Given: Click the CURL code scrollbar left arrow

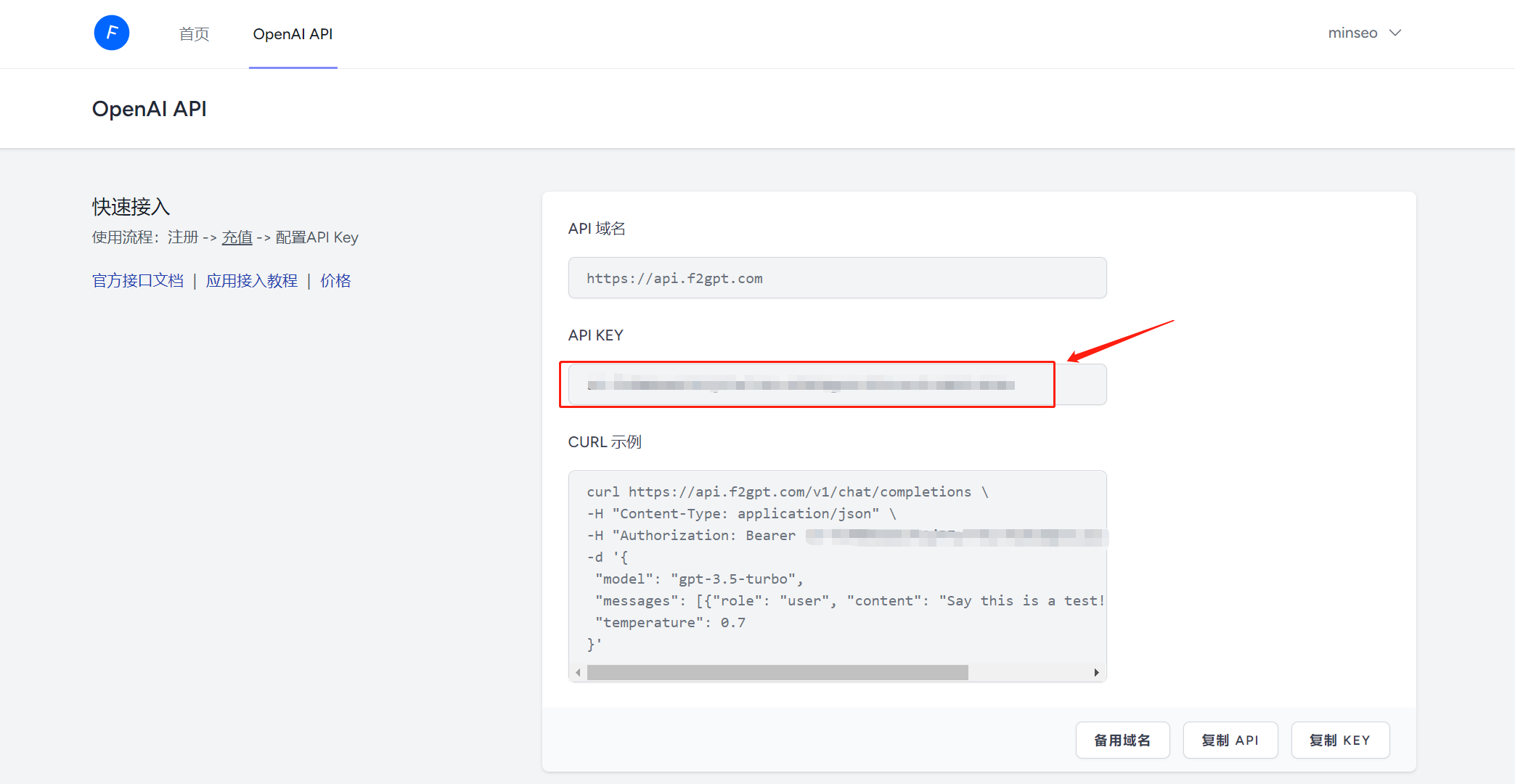Looking at the screenshot, I should pos(578,673).
